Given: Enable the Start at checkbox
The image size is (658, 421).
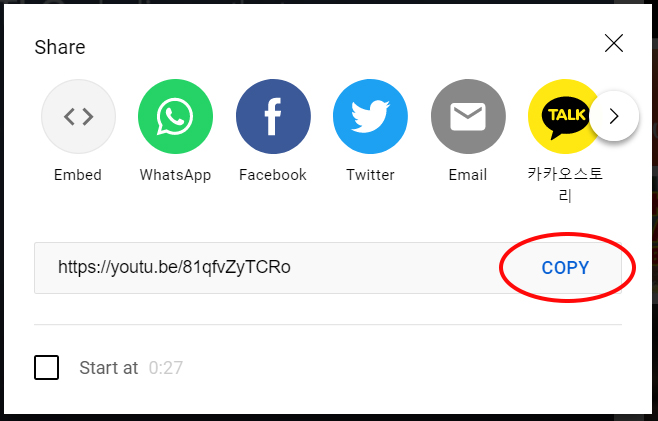Looking at the screenshot, I should (47, 368).
